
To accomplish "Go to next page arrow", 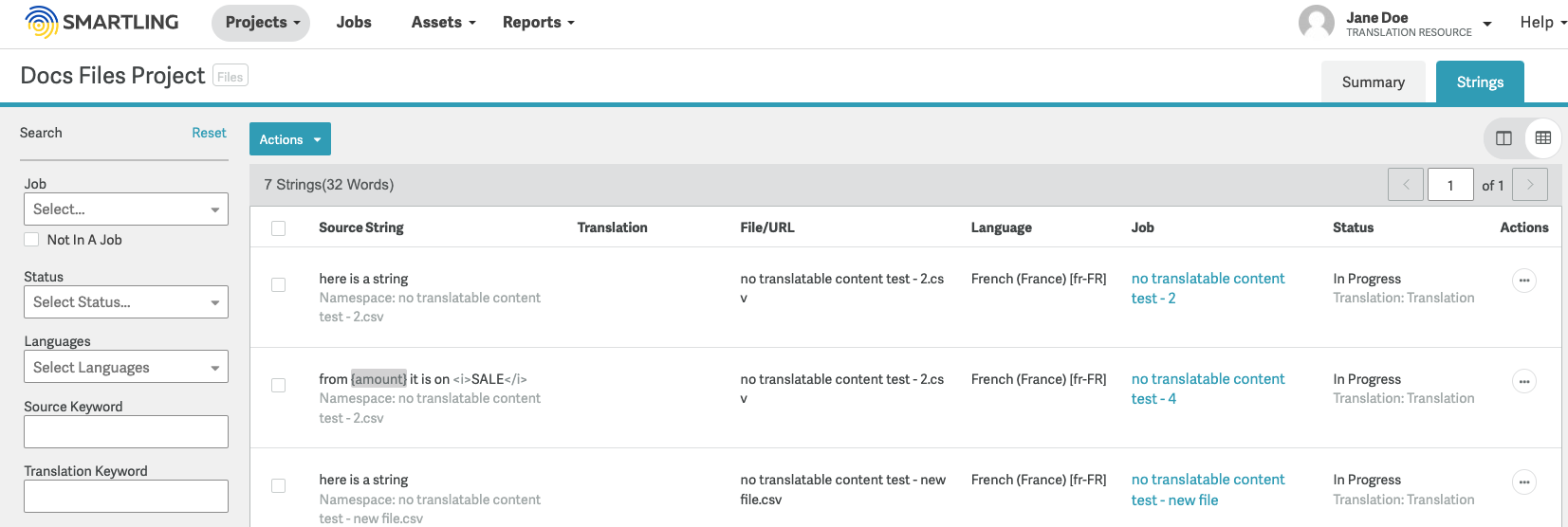I will [x=1530, y=185].
